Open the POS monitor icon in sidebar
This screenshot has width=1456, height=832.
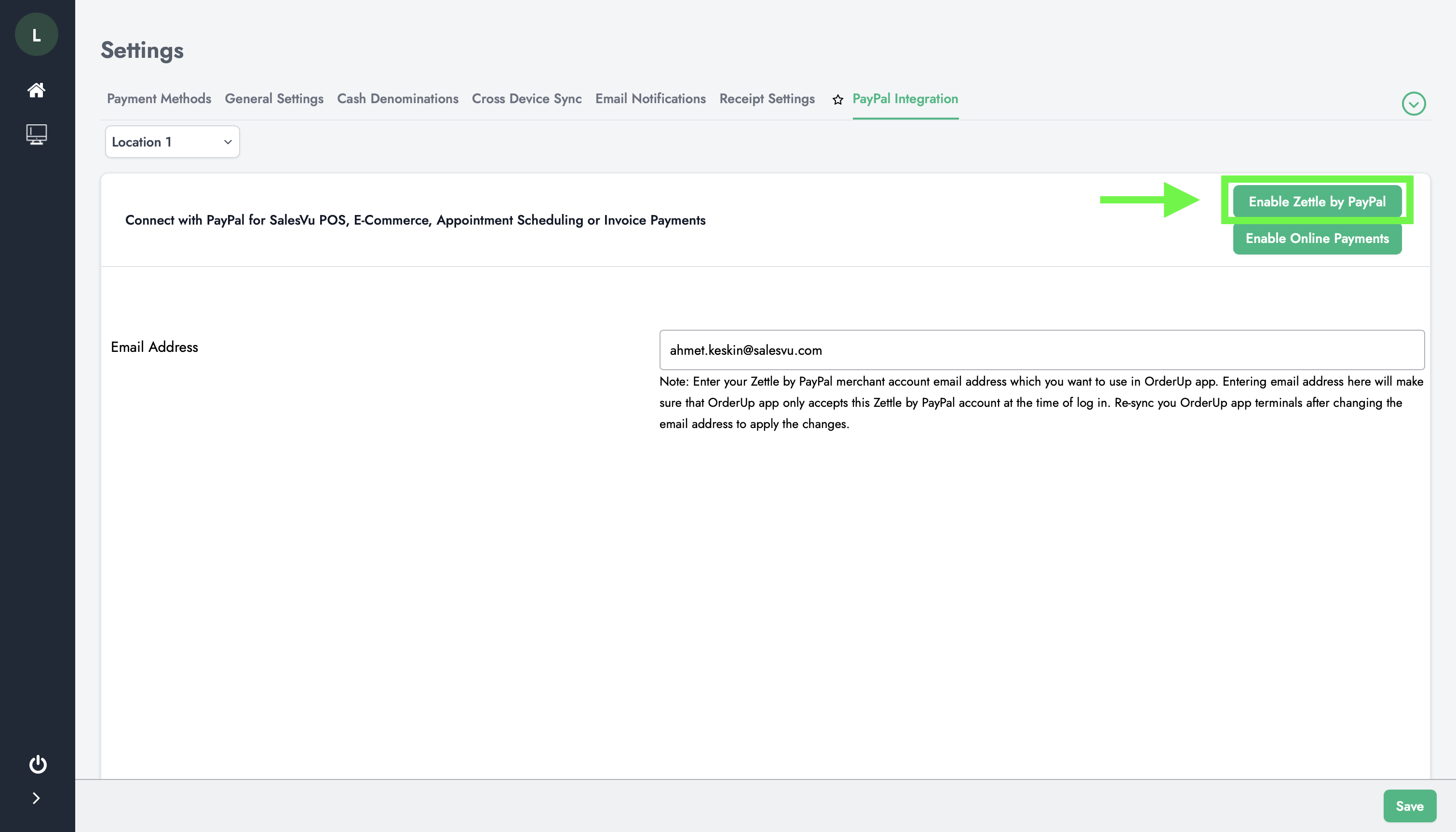pos(37,134)
